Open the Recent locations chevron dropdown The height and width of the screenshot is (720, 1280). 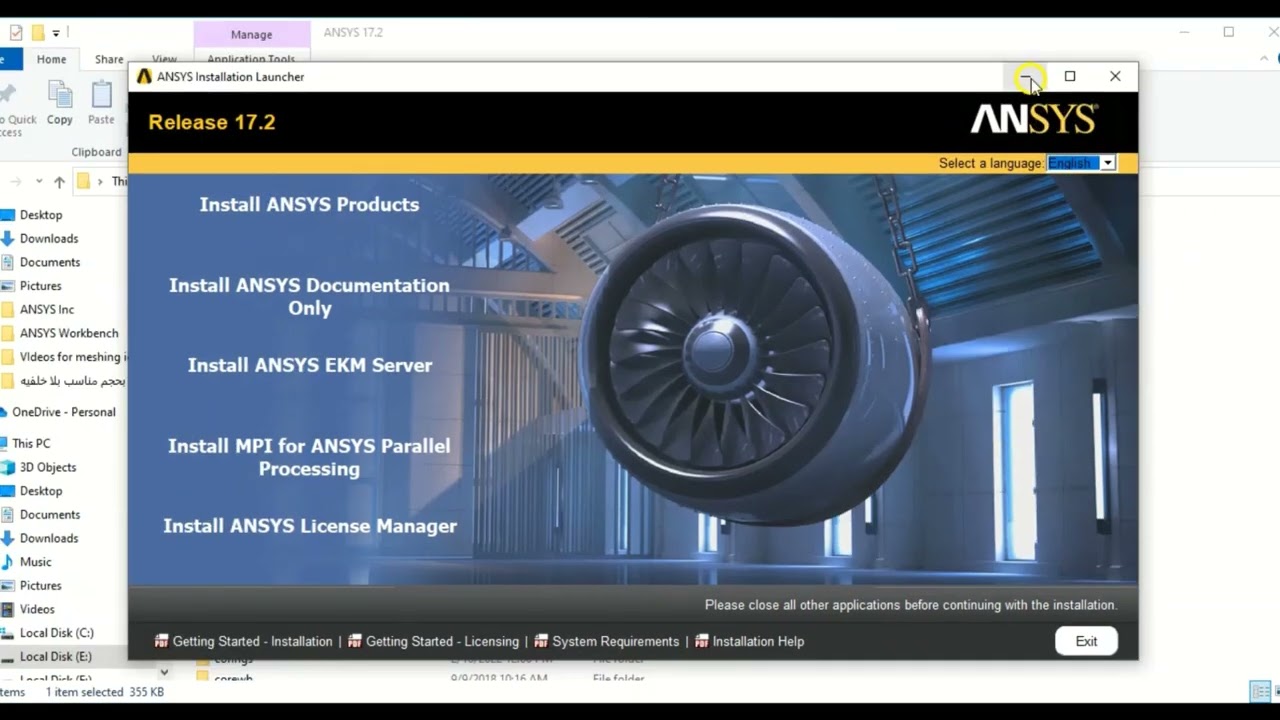pyautogui.click(x=39, y=182)
